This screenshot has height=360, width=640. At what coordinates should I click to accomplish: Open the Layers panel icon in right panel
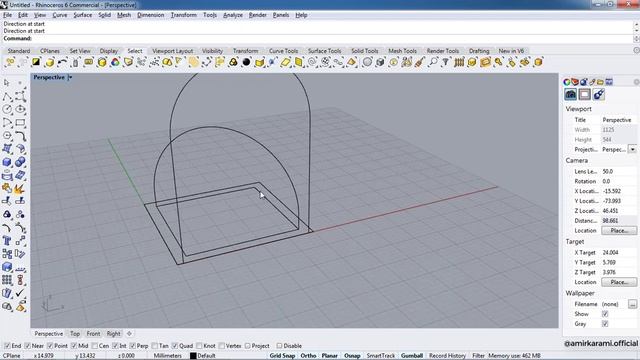[575, 82]
